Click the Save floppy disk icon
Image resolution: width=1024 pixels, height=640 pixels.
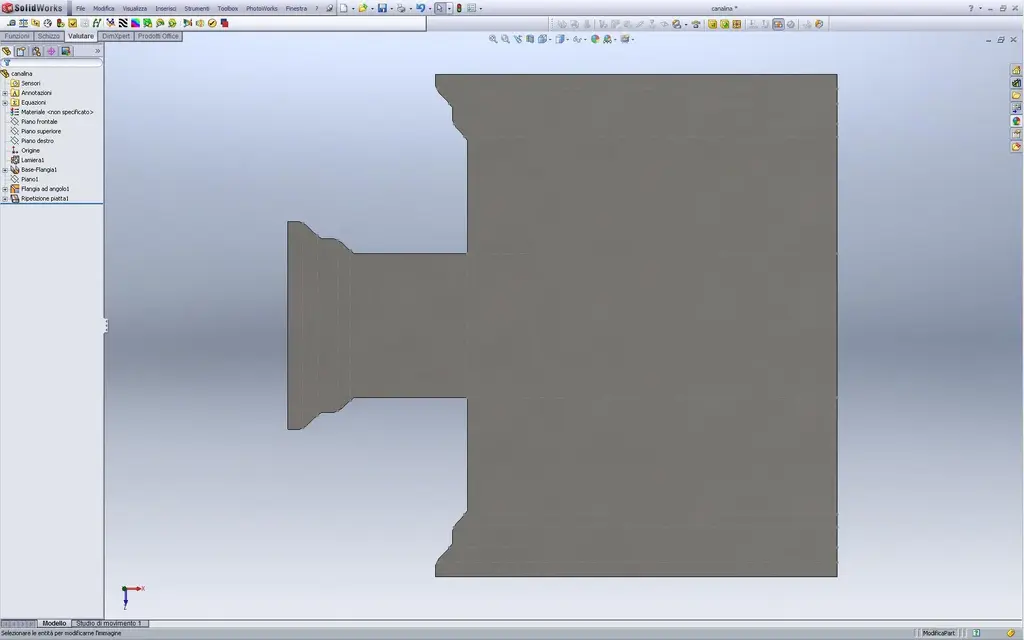coord(382,8)
